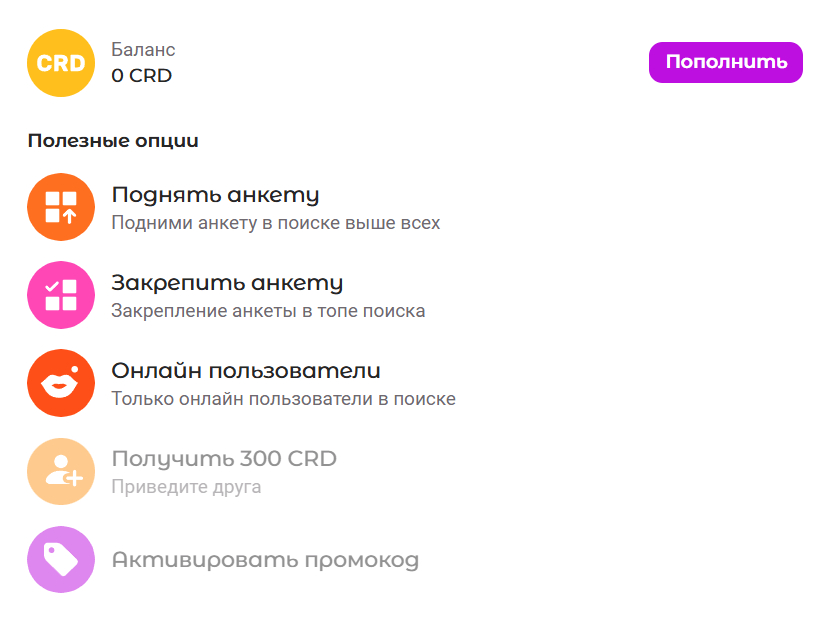Open the Поднять анкету option
The width and height of the screenshot is (814, 625).
pos(216,195)
